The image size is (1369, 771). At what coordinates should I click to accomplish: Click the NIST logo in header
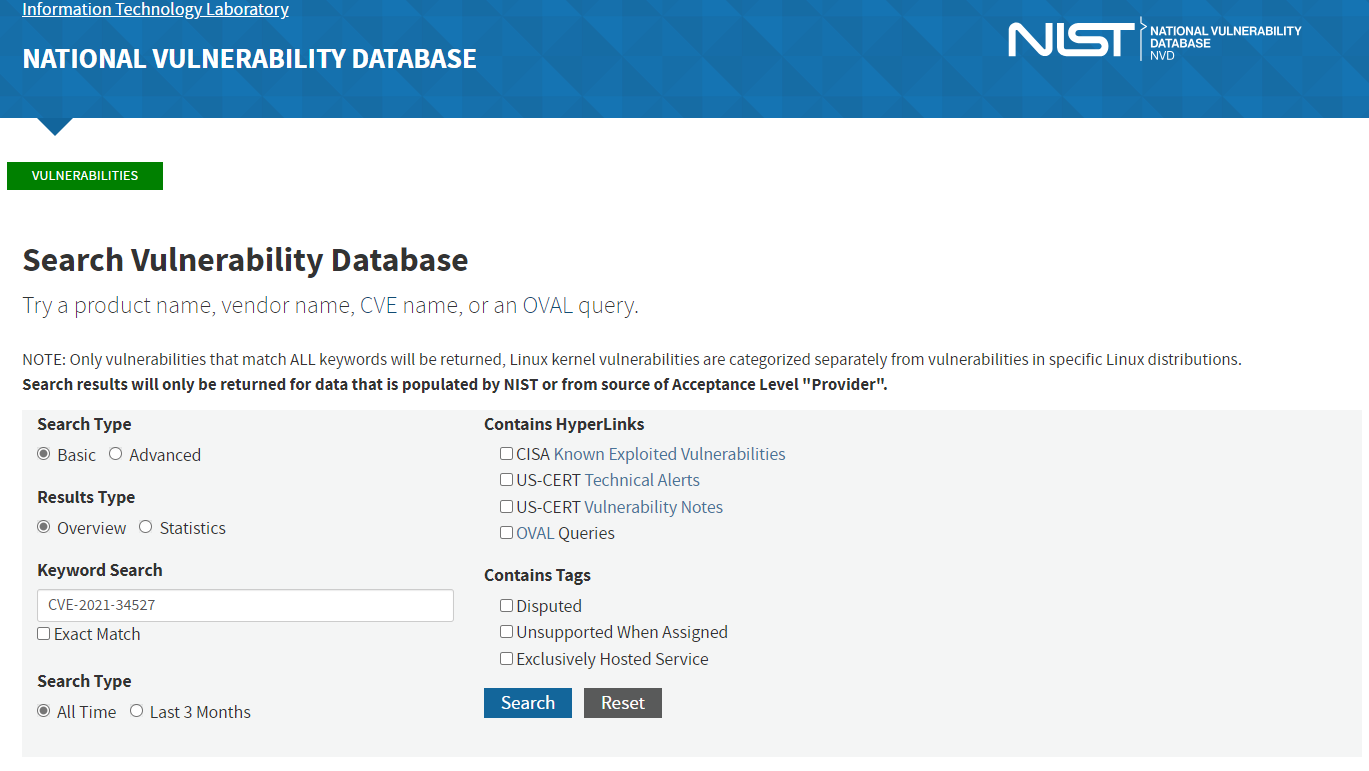tap(1070, 40)
